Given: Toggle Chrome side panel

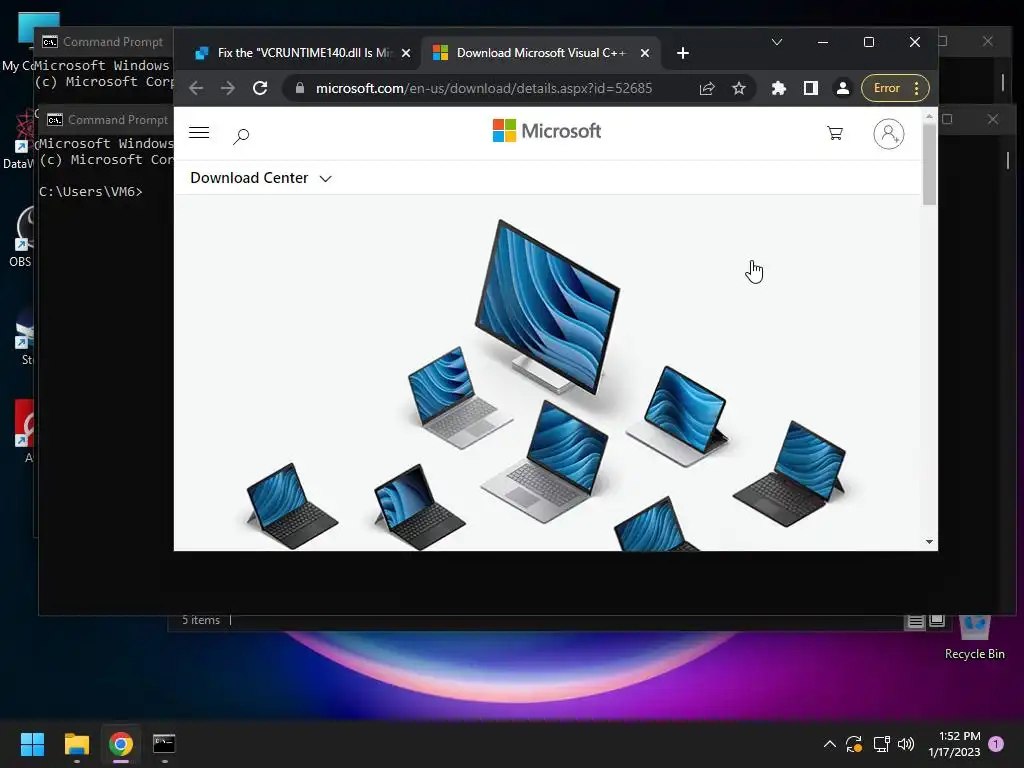Looking at the screenshot, I should point(810,88).
